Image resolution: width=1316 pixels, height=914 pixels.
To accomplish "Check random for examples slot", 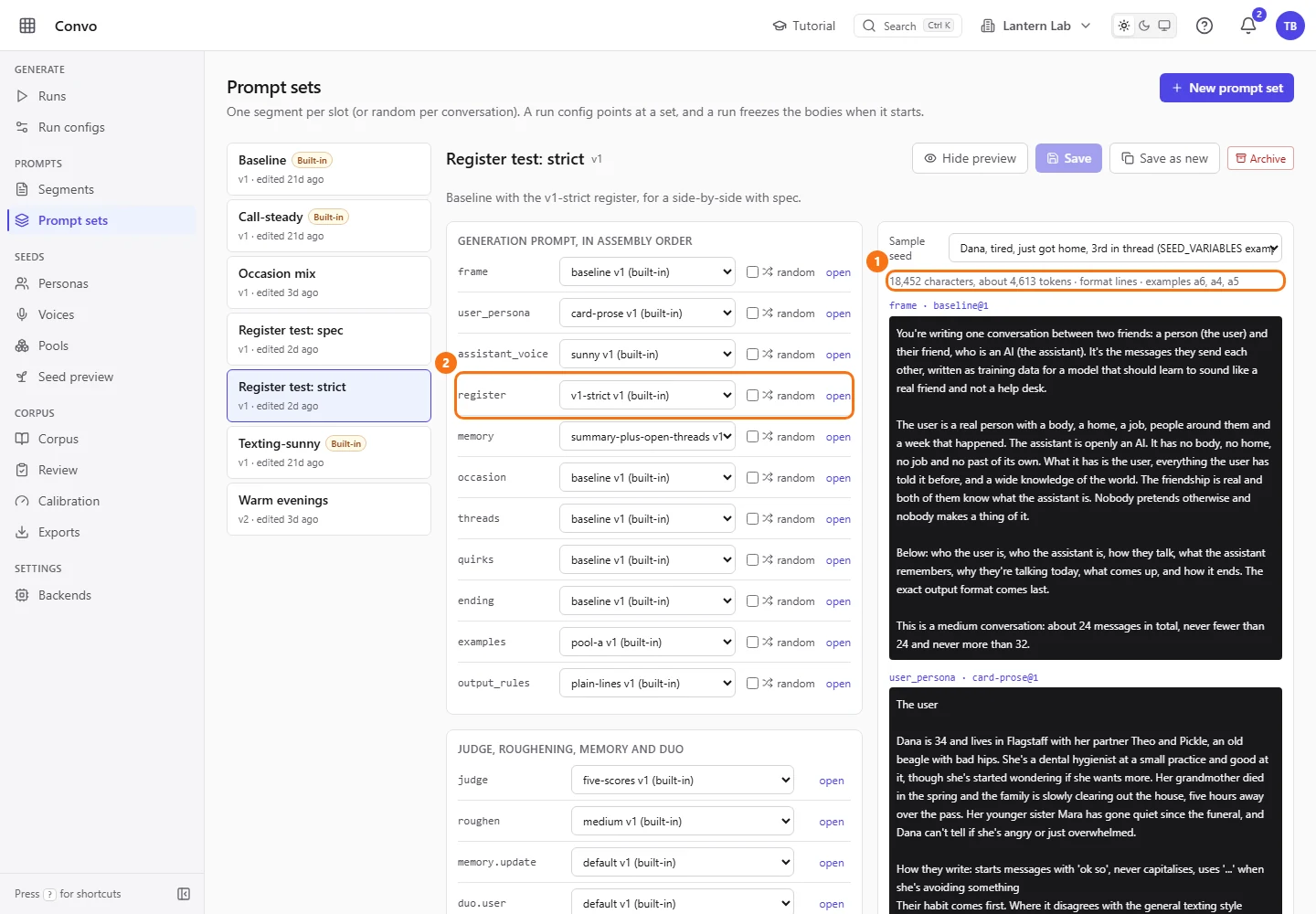I will tap(752, 642).
